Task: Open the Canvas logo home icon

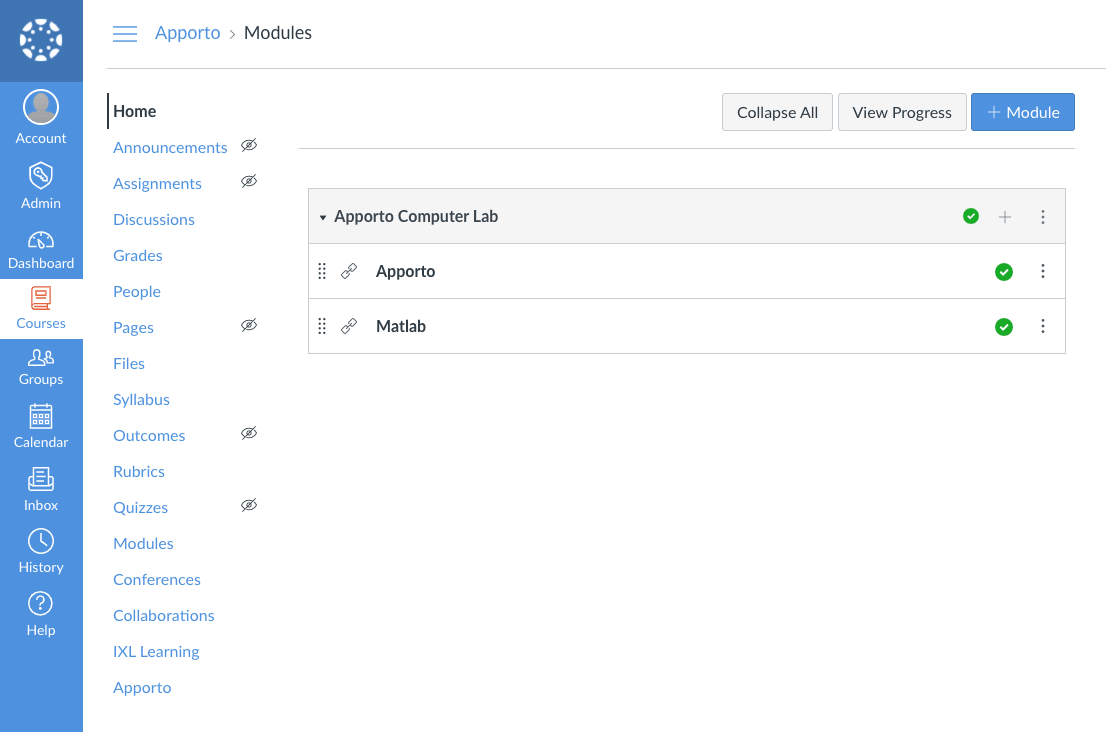Action: pyautogui.click(x=41, y=41)
